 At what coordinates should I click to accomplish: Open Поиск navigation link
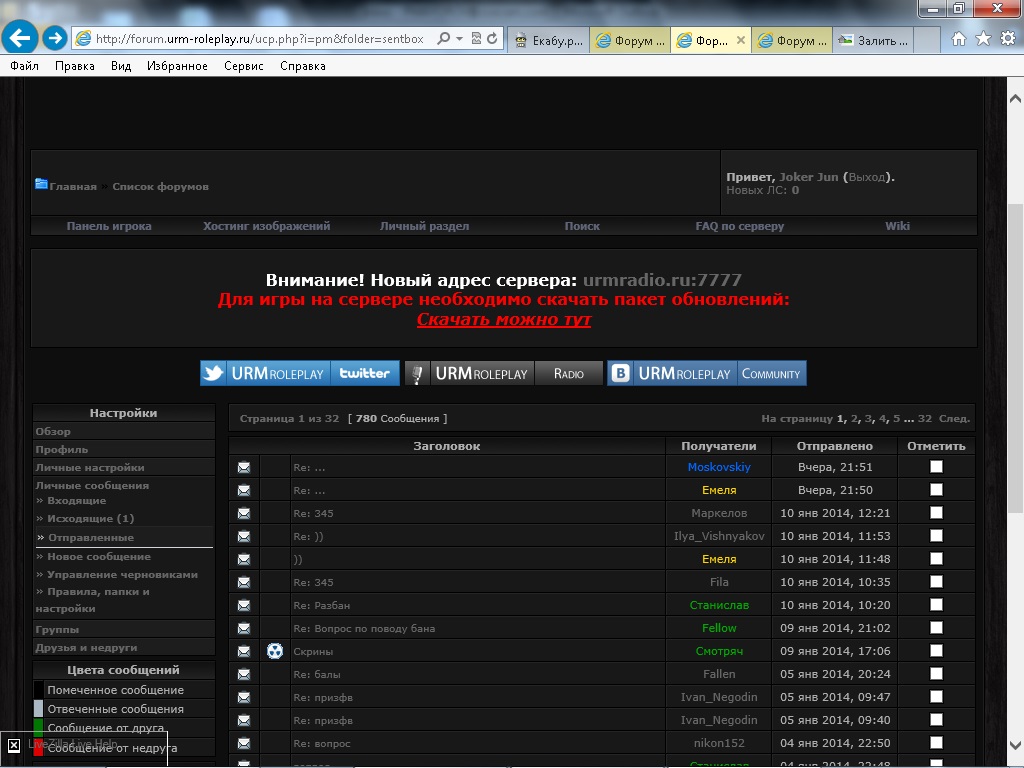click(582, 226)
